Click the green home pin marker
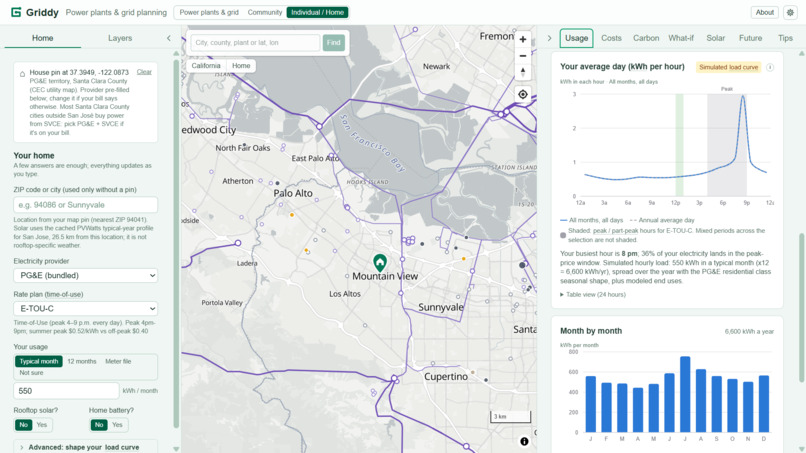Image resolution: width=806 pixels, height=453 pixels. click(x=380, y=263)
